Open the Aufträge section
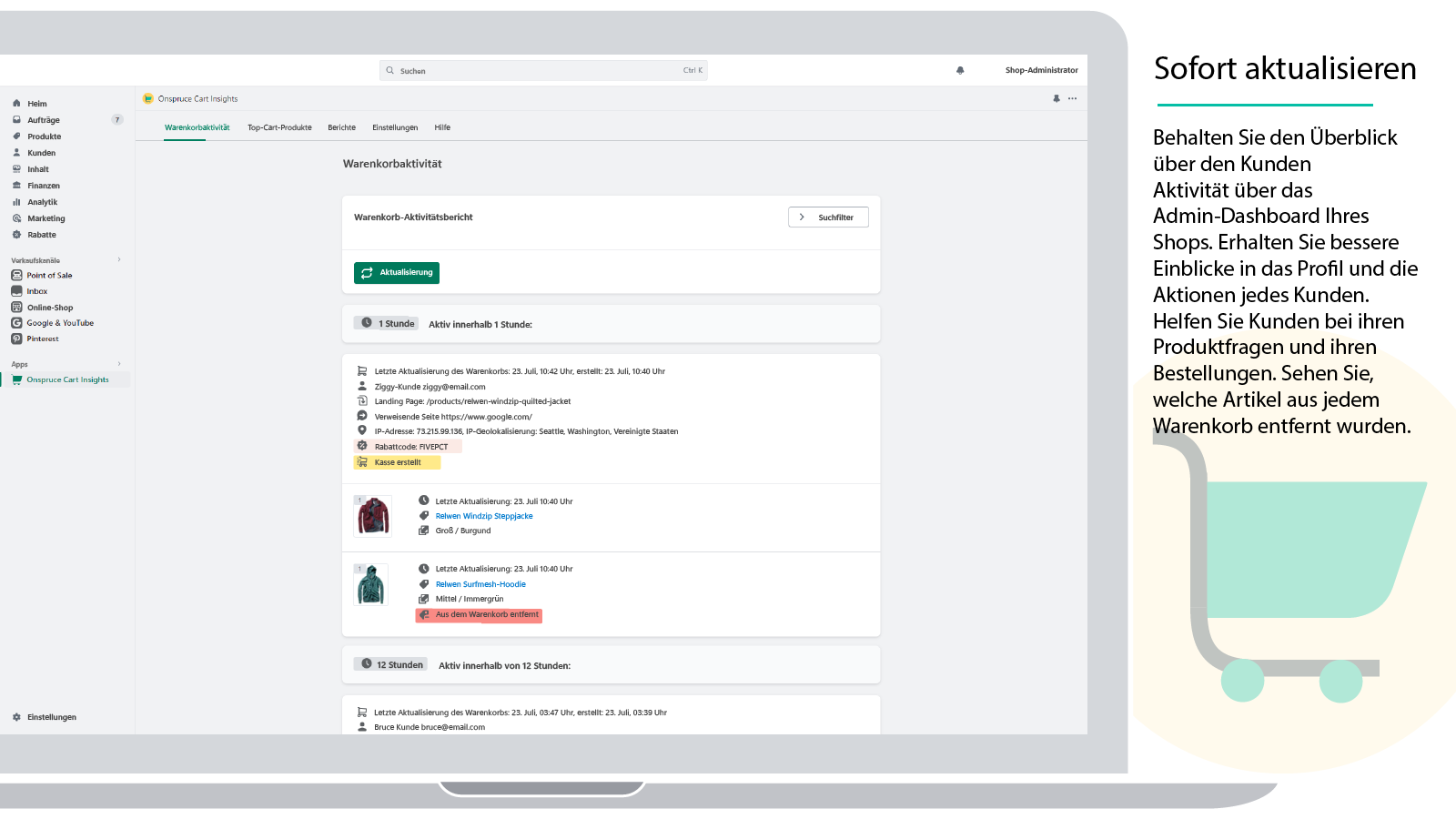Screen dimensions: 1456x819 pos(43,120)
